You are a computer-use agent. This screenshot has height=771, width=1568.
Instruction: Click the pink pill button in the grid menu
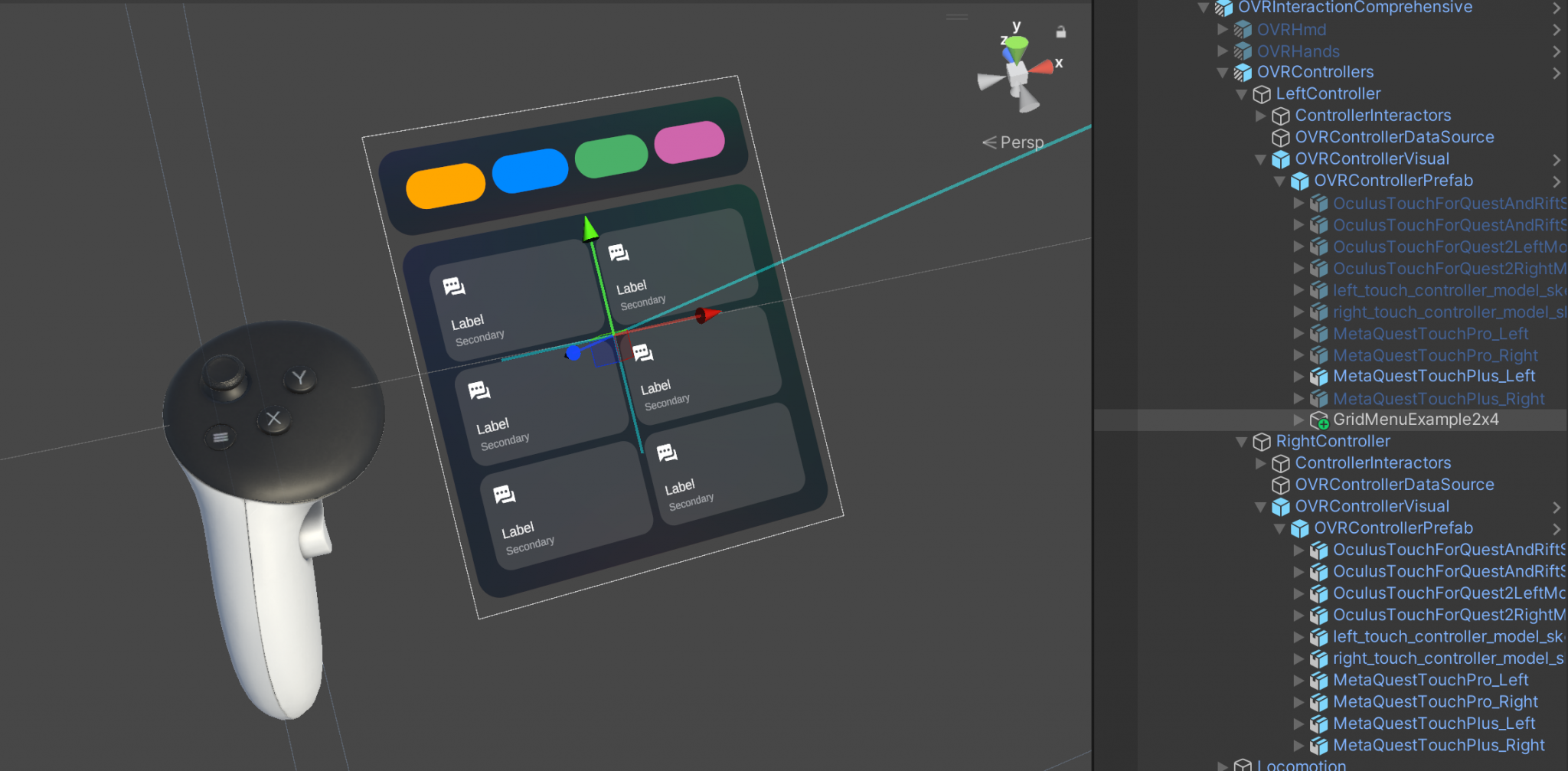click(x=689, y=142)
